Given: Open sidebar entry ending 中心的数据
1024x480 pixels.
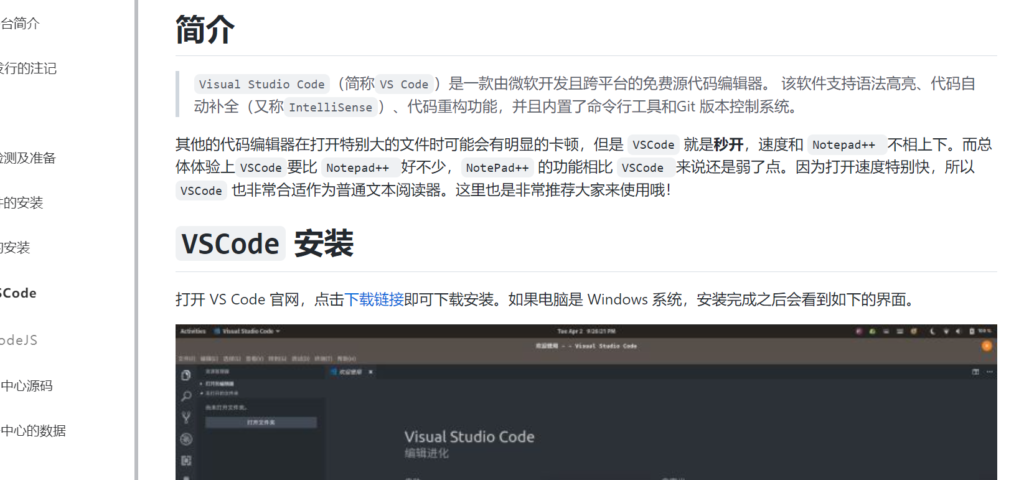Looking at the screenshot, I should (33, 430).
